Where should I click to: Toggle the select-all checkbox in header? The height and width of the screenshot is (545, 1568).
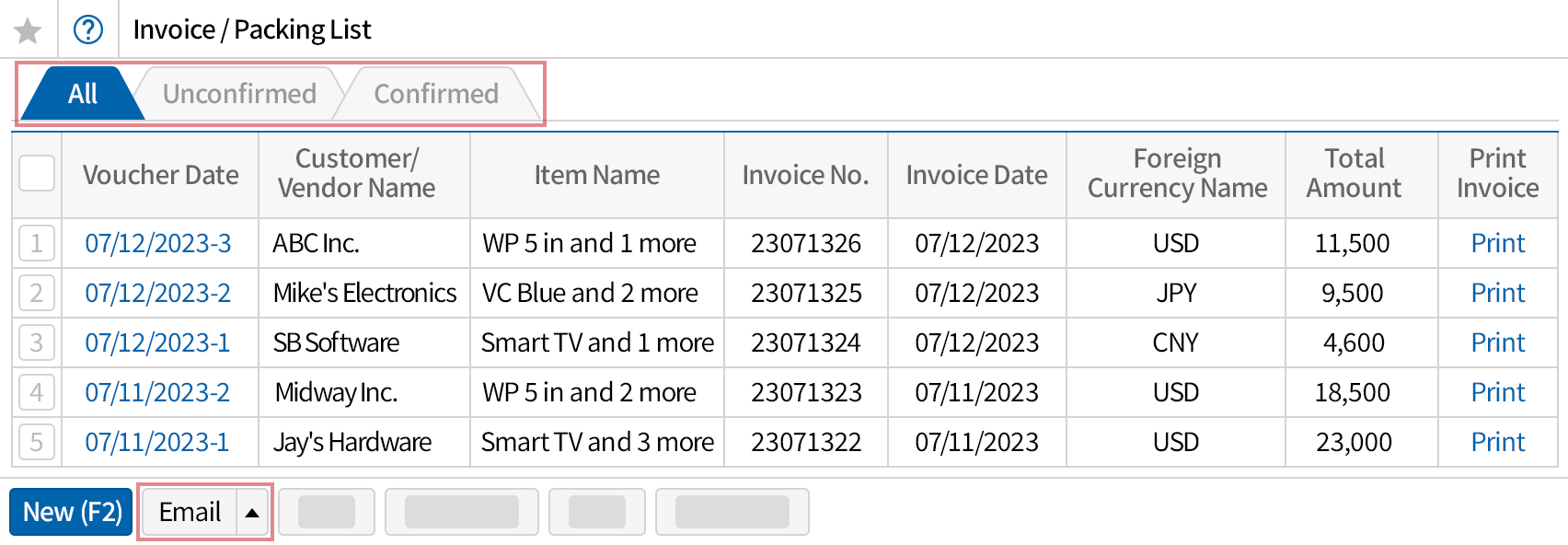point(37,173)
